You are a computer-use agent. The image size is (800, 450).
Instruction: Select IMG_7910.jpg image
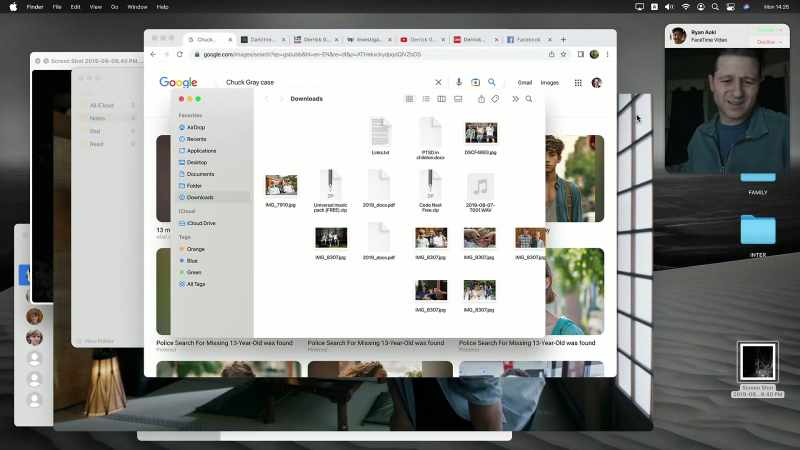click(x=281, y=190)
